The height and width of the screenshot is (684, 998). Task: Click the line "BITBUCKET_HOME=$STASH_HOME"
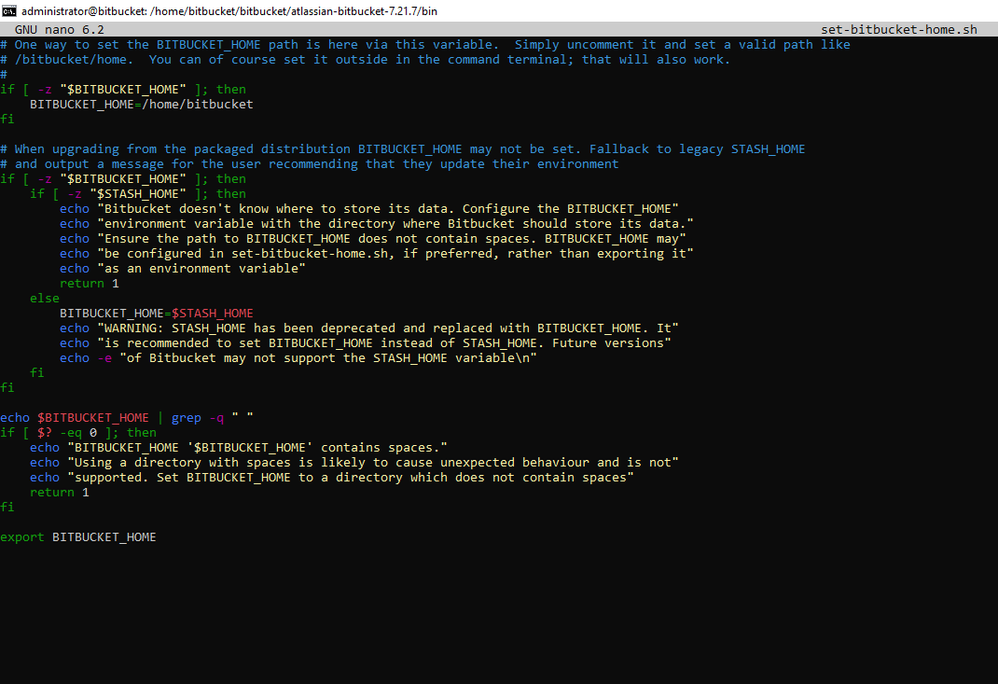[x=157, y=313]
